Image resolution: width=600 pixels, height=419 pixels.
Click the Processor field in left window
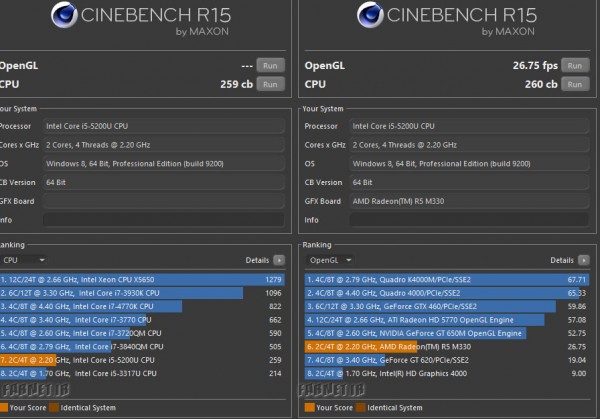164,126
